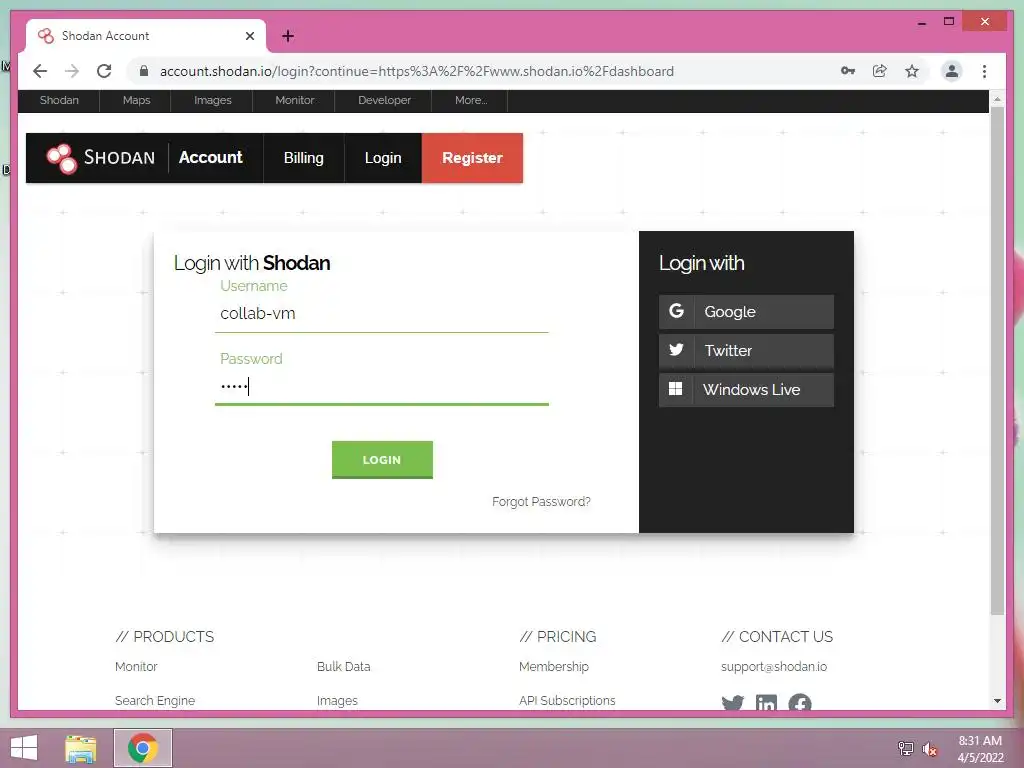Click the Forgot Password? link

[x=541, y=502]
